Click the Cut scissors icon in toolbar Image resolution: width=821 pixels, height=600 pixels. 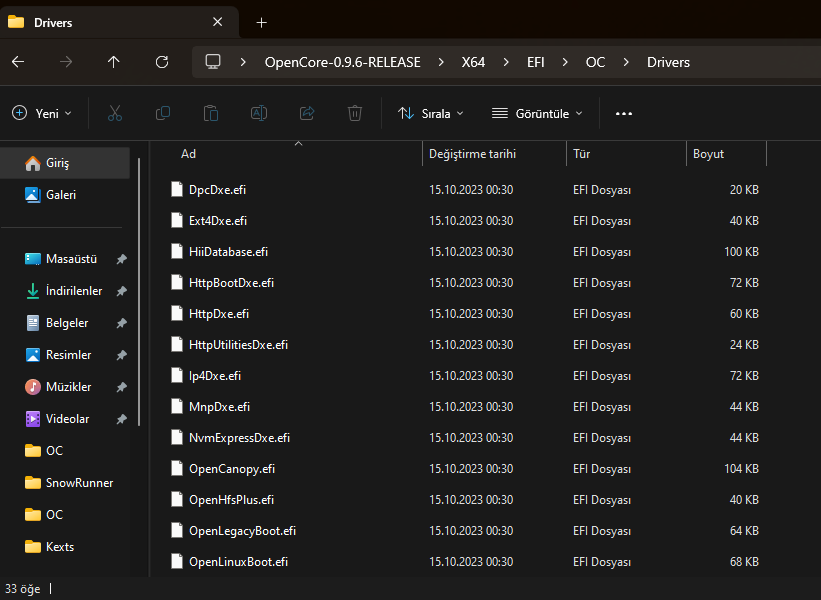coord(115,113)
